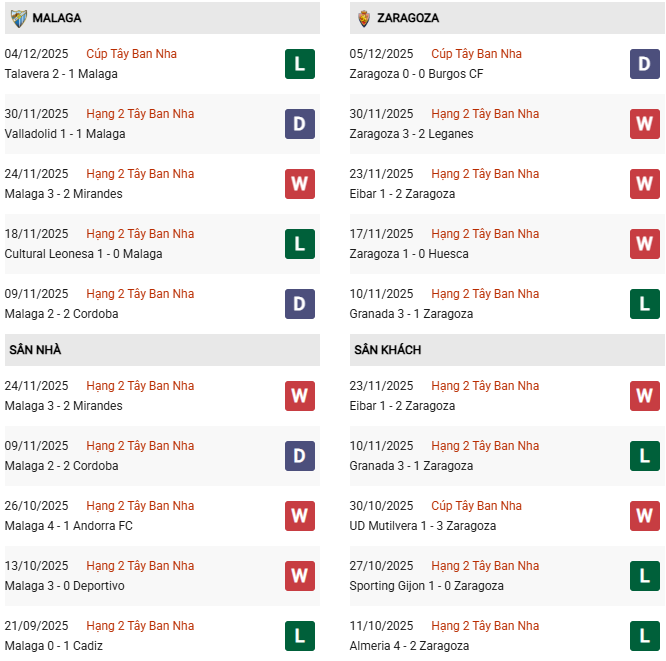The image size is (666, 661).
Task: Click the W badge for Zaragoza 3 - 2 Leganes
Action: click(644, 124)
